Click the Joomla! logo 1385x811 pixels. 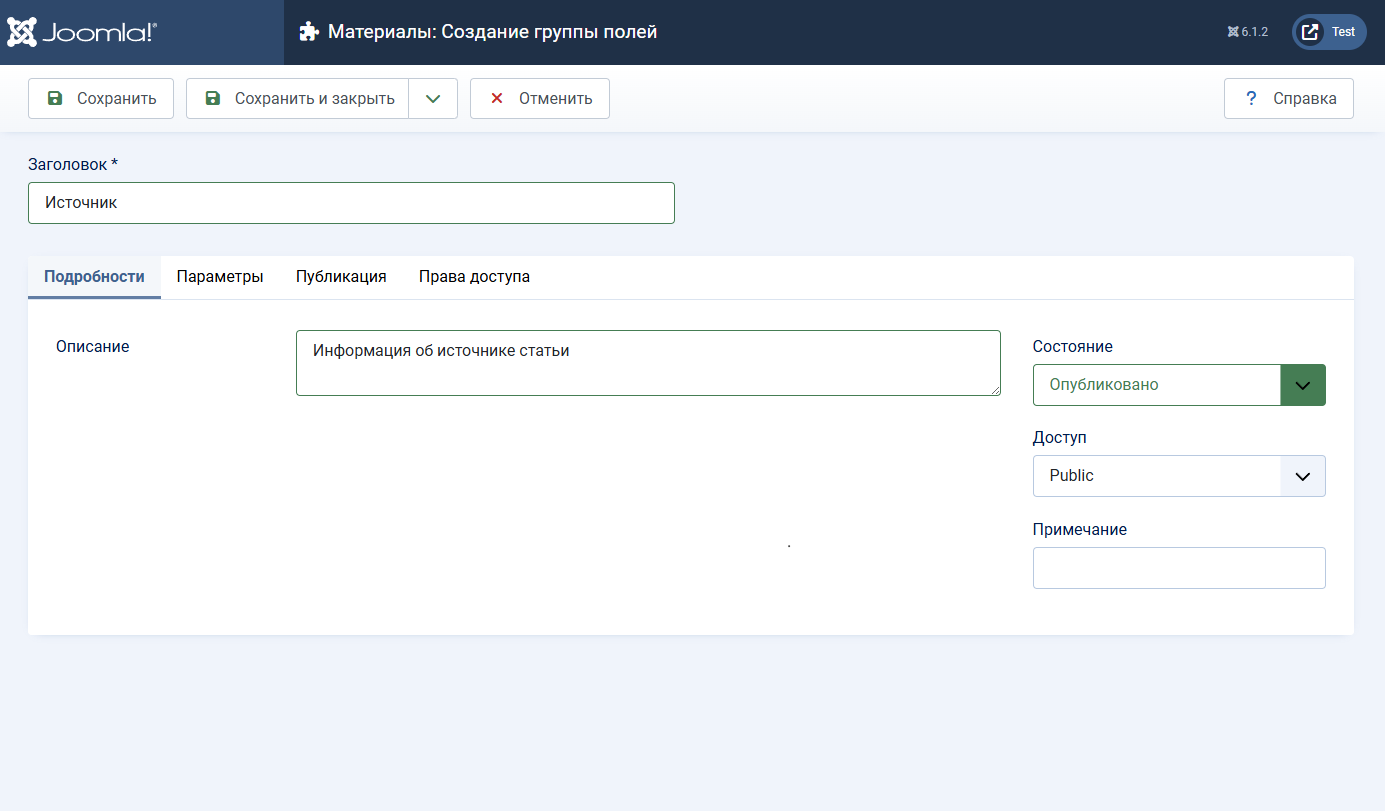tap(82, 32)
